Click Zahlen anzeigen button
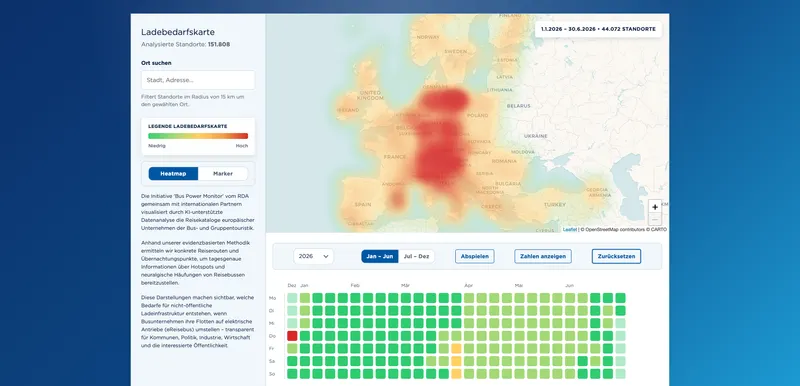Image resolution: width=800 pixels, height=386 pixels. coord(543,256)
